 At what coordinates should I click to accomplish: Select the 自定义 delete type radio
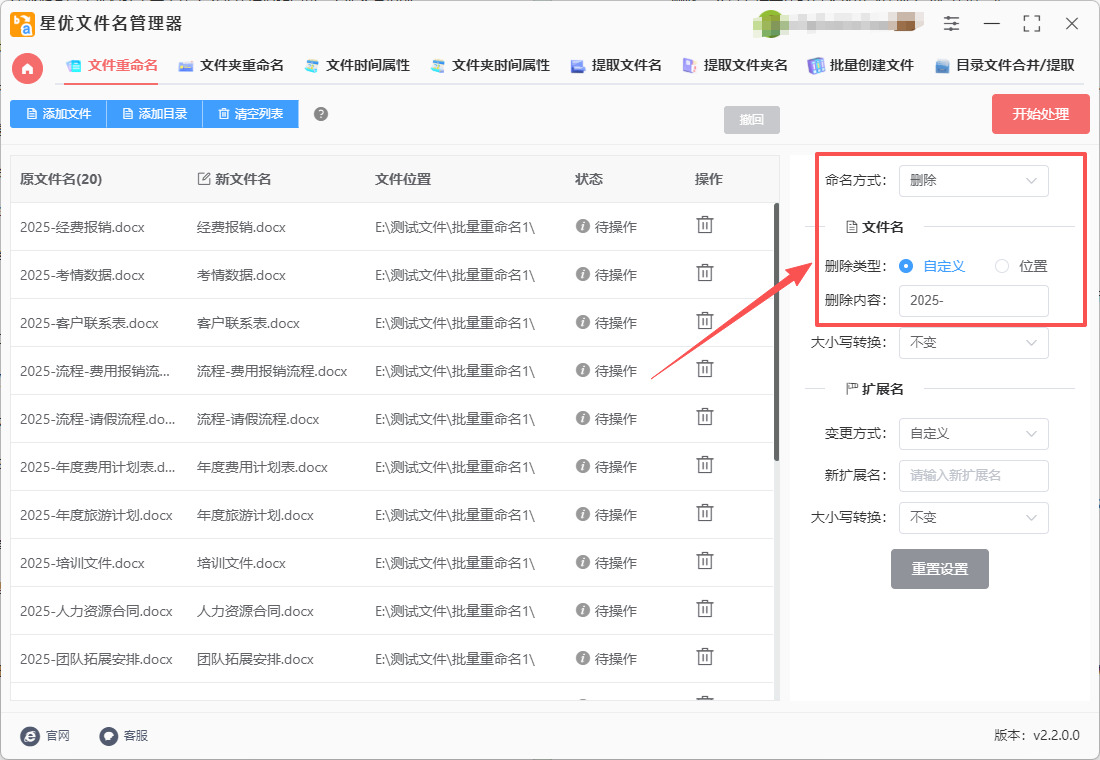906,266
